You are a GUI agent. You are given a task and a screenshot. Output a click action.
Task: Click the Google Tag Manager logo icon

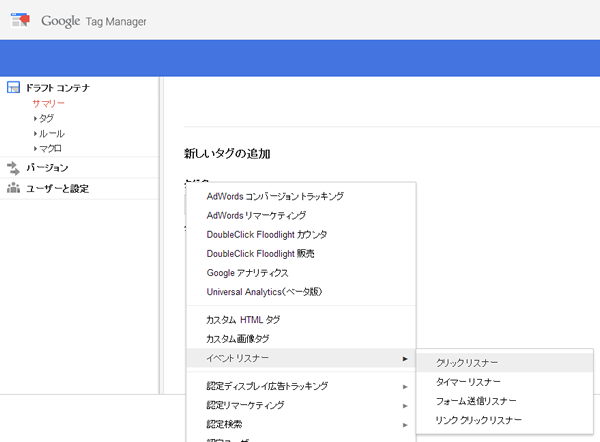[20, 20]
